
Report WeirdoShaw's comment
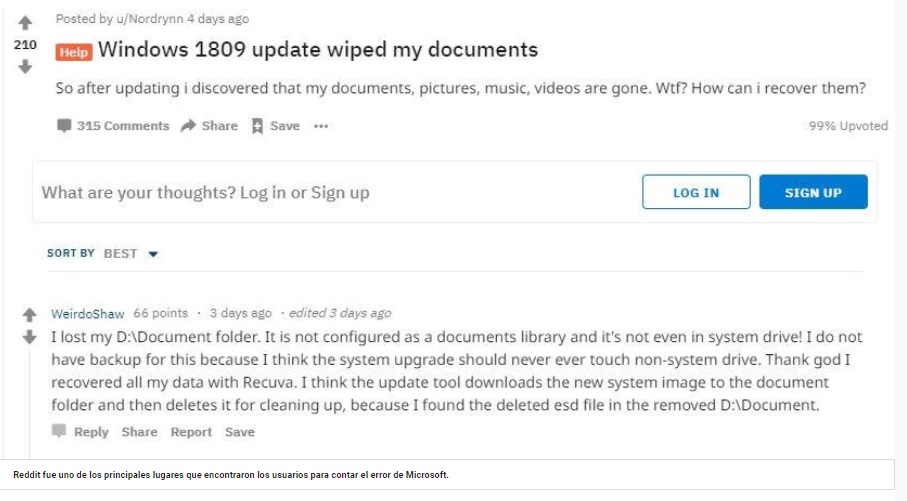click(x=191, y=432)
